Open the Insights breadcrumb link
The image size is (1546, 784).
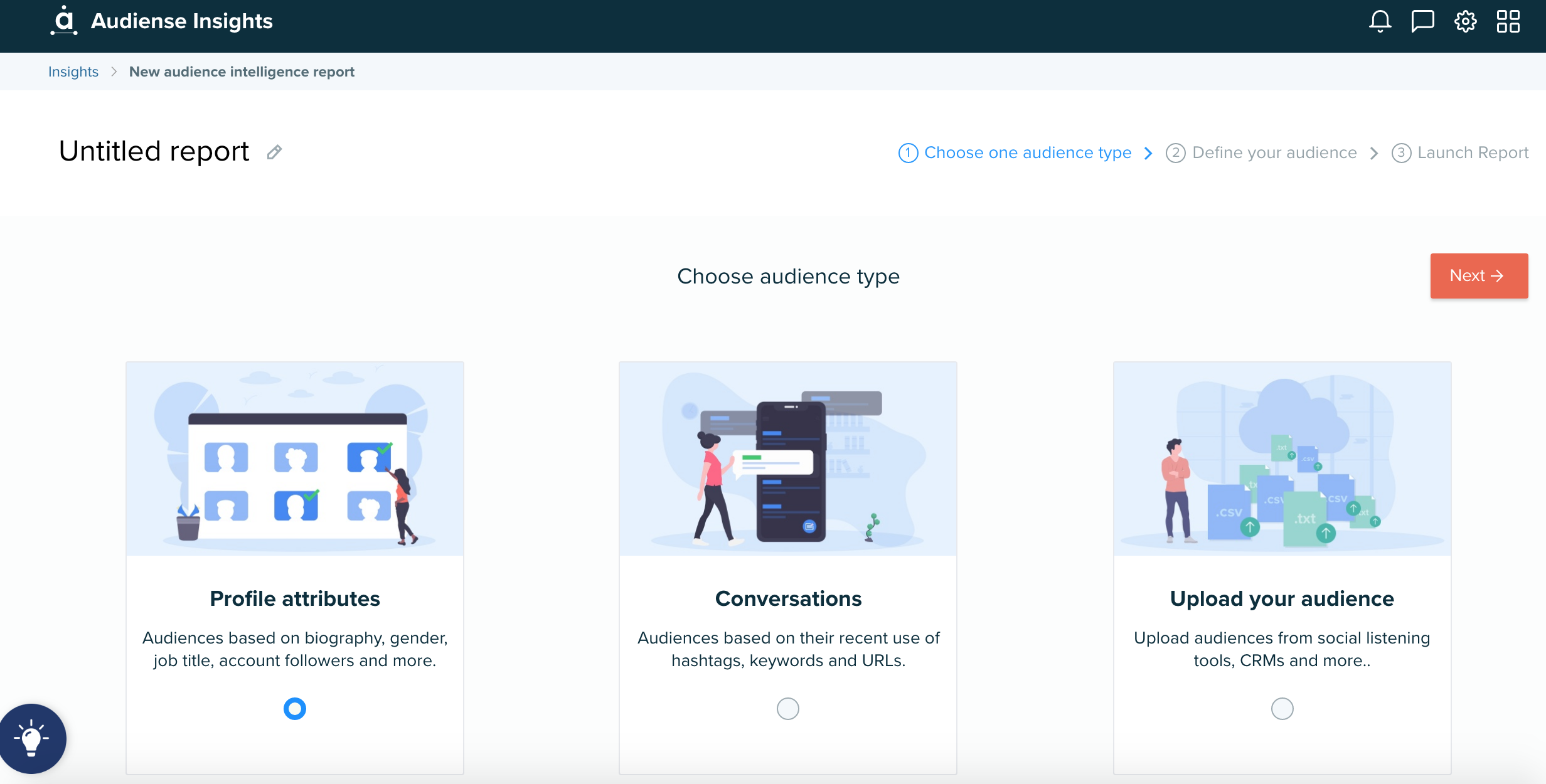[73, 72]
